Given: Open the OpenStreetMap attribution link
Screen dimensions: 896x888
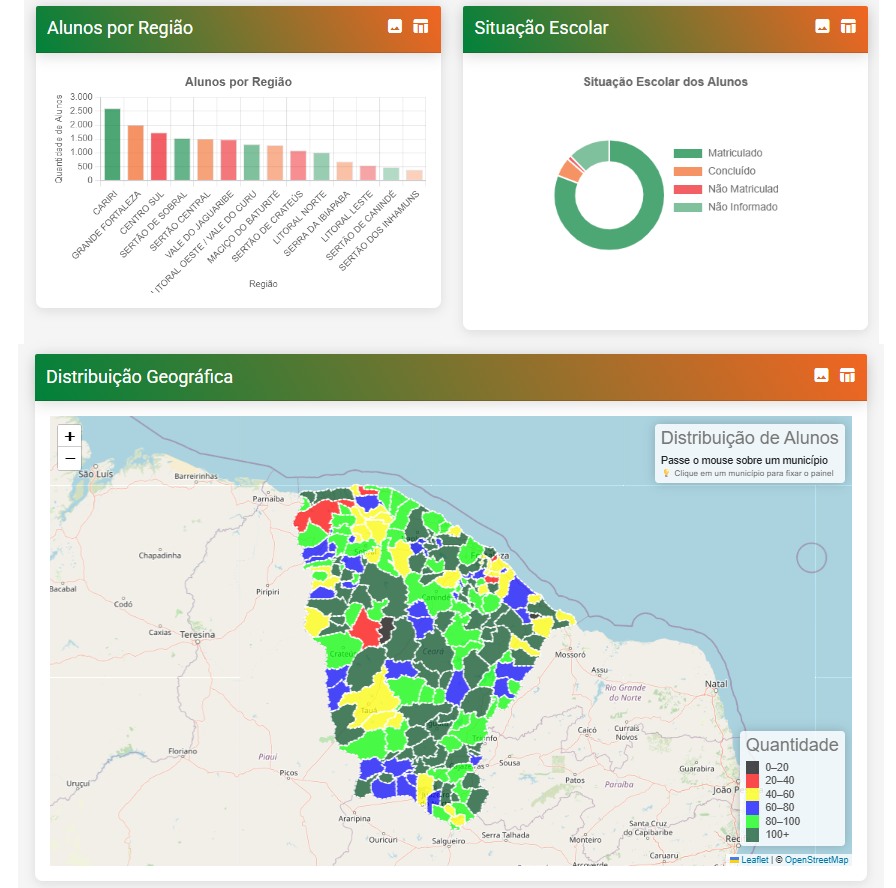Looking at the screenshot, I should coord(816,860).
